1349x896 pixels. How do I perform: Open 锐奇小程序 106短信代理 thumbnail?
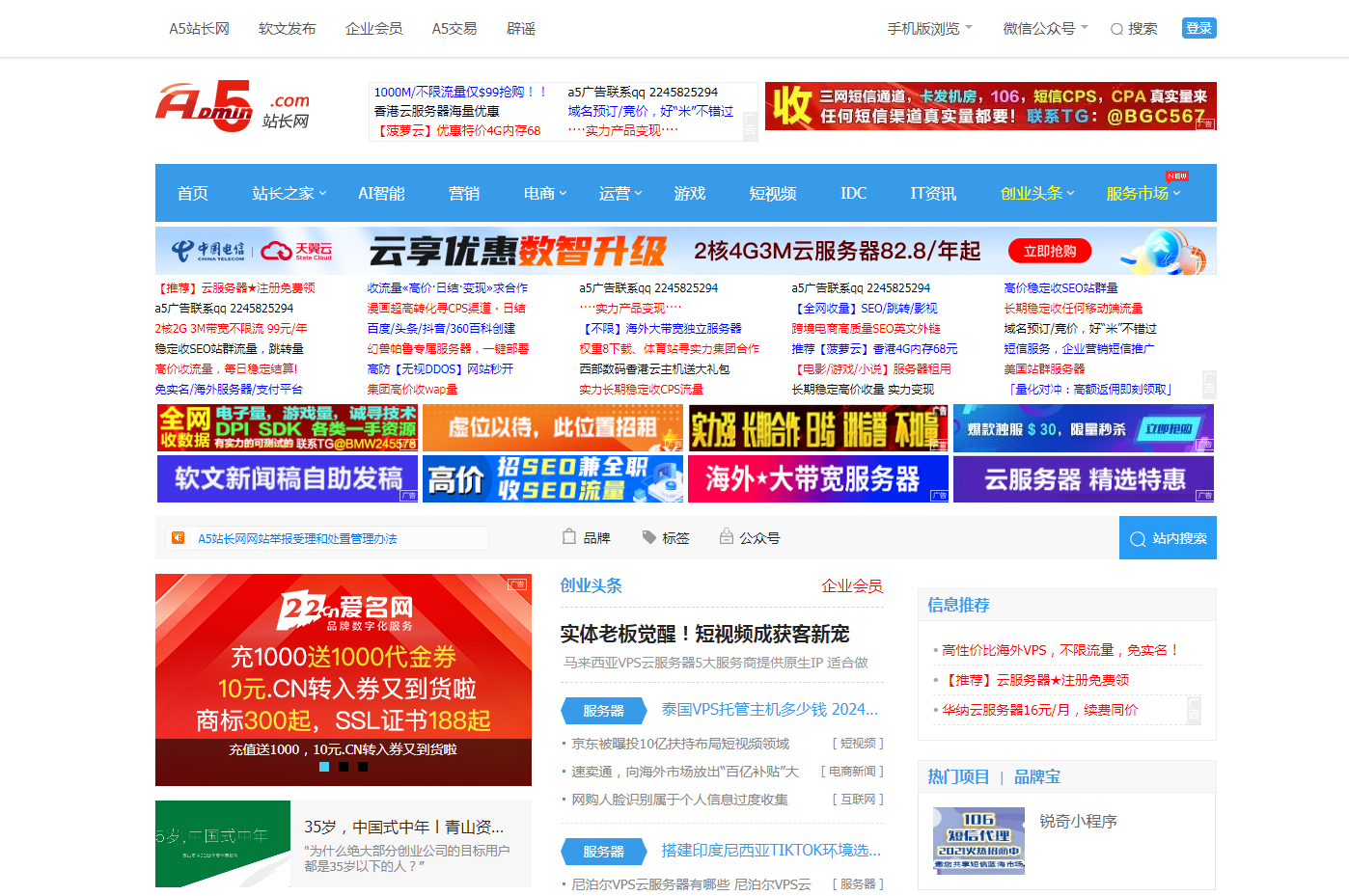978,841
